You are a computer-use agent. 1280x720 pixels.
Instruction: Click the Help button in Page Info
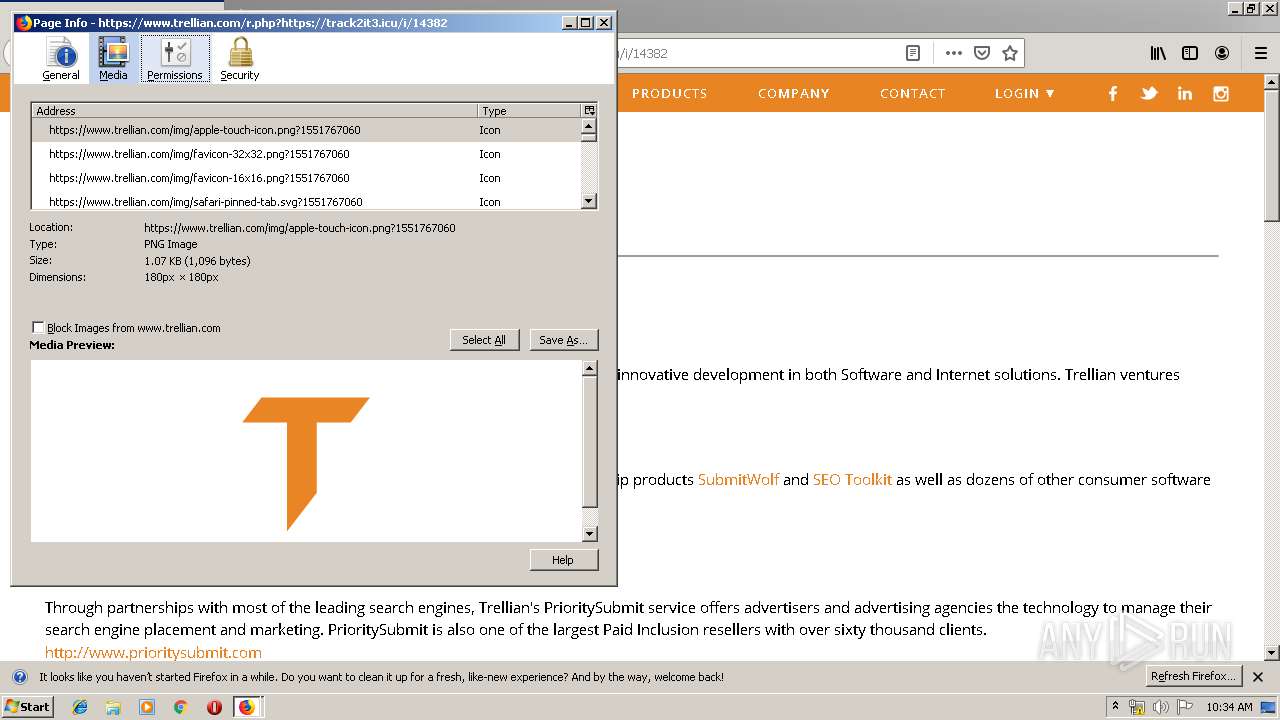pos(563,560)
